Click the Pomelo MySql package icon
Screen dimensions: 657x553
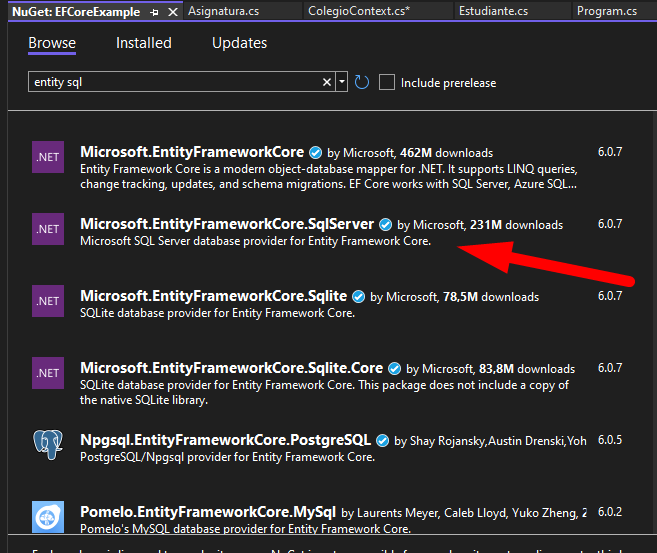pyautogui.click(x=48, y=517)
